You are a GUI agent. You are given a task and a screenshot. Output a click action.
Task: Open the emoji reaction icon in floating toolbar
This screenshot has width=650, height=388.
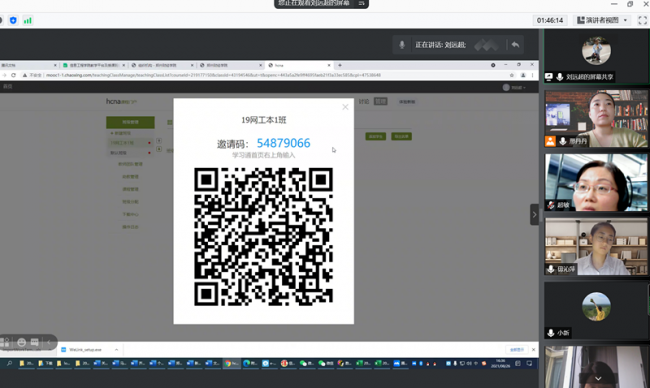click(22, 342)
